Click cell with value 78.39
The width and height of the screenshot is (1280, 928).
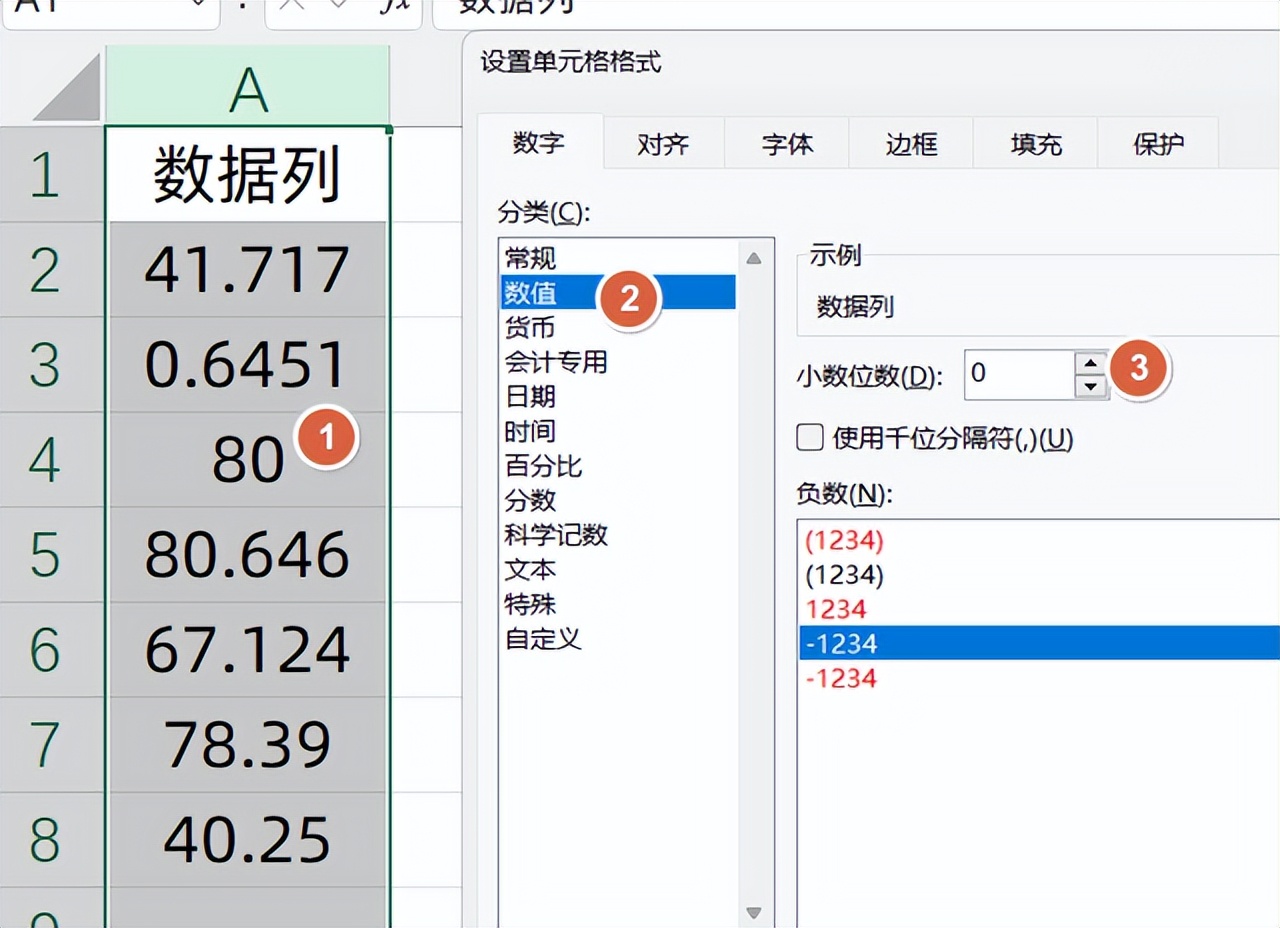(247, 745)
